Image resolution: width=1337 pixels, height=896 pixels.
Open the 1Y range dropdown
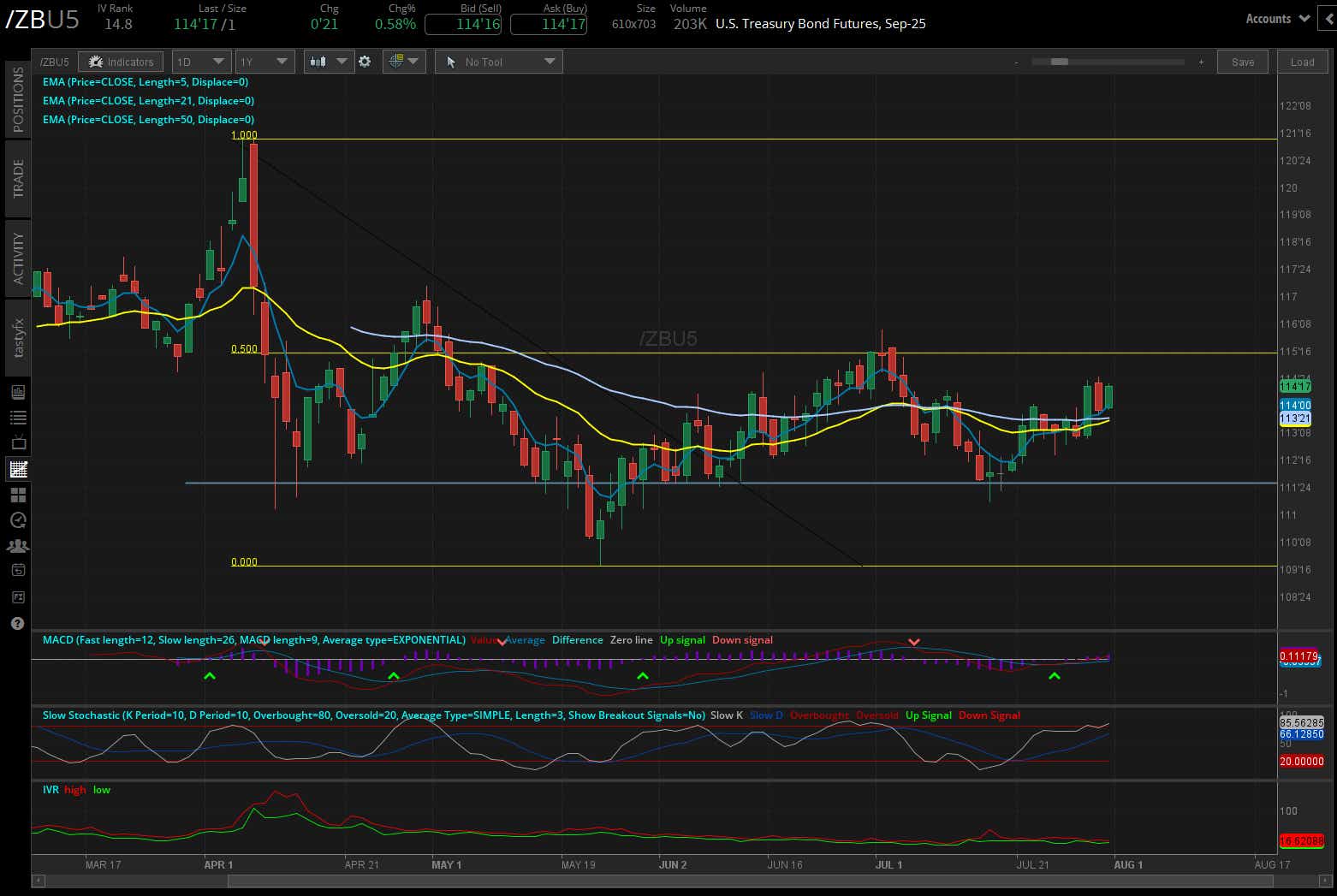[264, 61]
